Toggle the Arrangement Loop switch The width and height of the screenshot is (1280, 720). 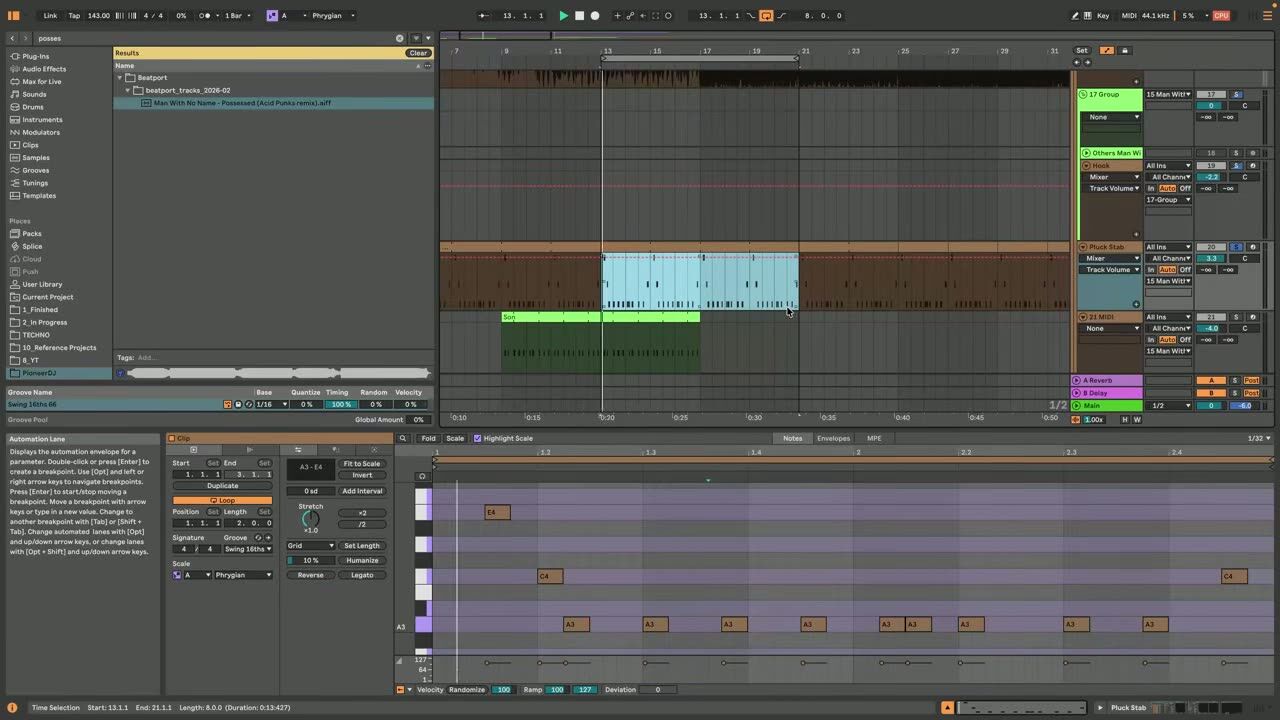[x=766, y=16]
